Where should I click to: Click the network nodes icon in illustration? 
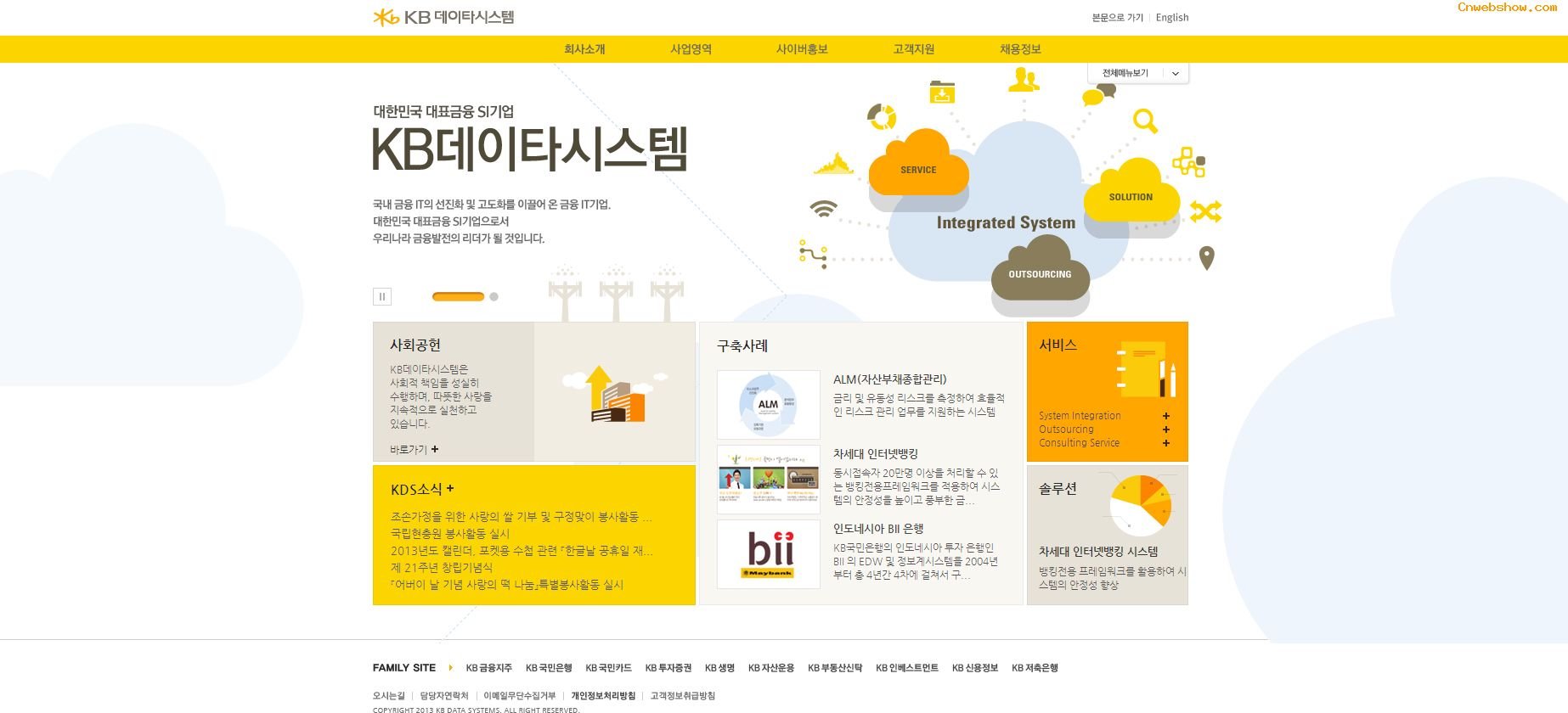(813, 255)
